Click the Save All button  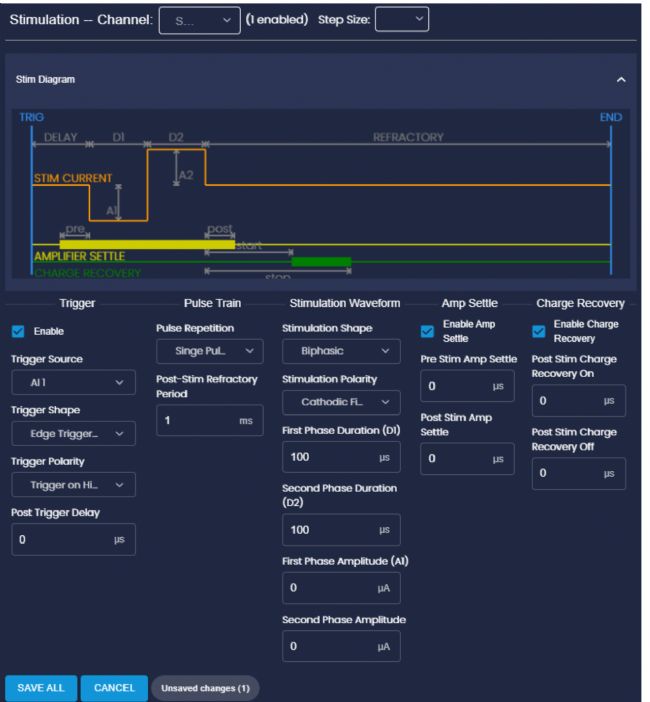pyautogui.click(x=41, y=687)
